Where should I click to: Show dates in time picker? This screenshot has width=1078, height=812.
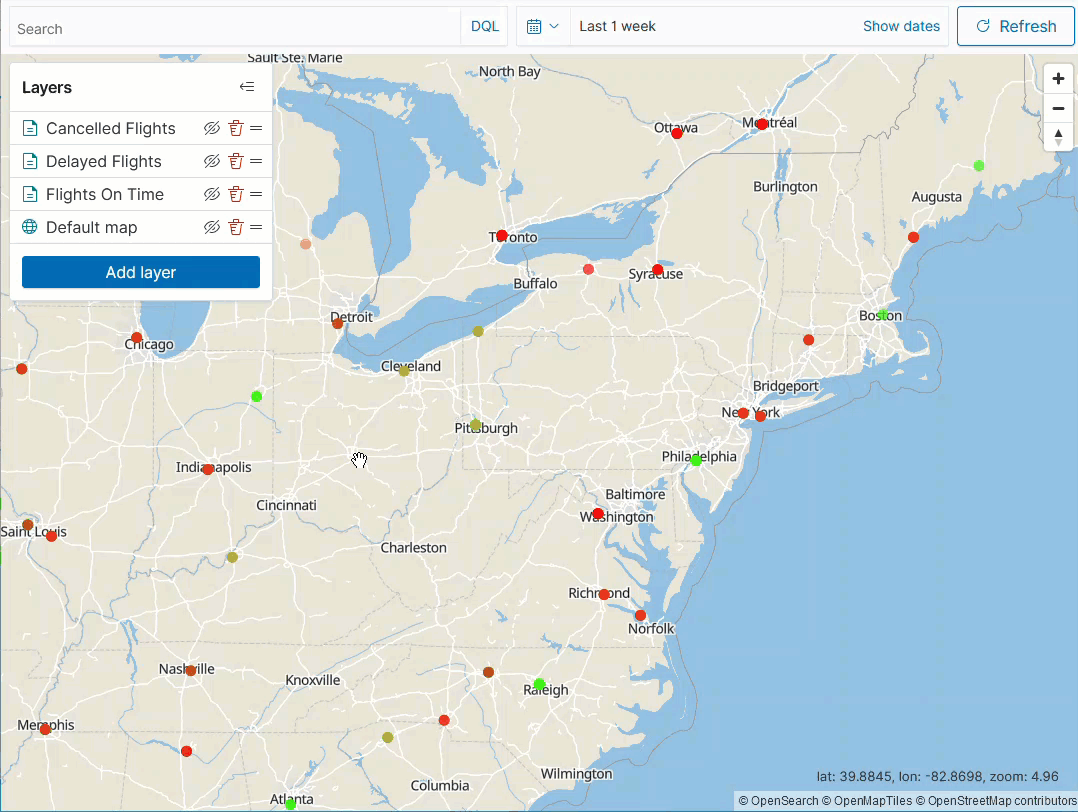[901, 26]
